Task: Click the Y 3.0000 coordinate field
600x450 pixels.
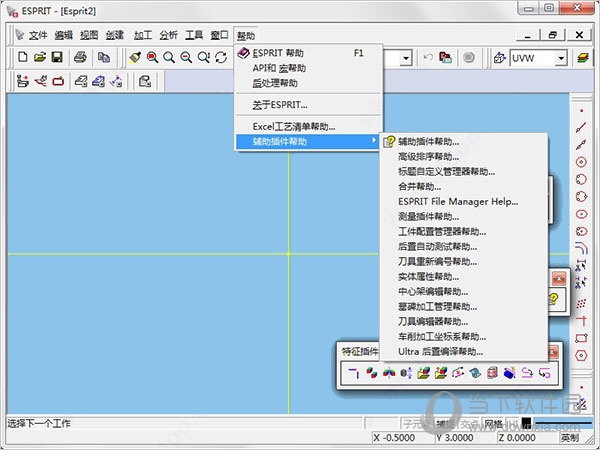Action: click(x=466, y=437)
